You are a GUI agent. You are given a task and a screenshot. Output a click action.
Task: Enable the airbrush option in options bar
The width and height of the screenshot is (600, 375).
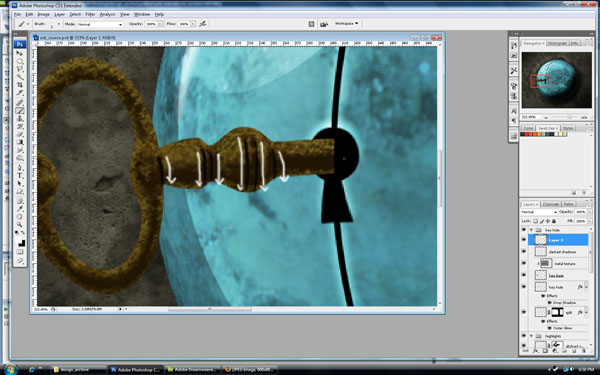(203, 24)
